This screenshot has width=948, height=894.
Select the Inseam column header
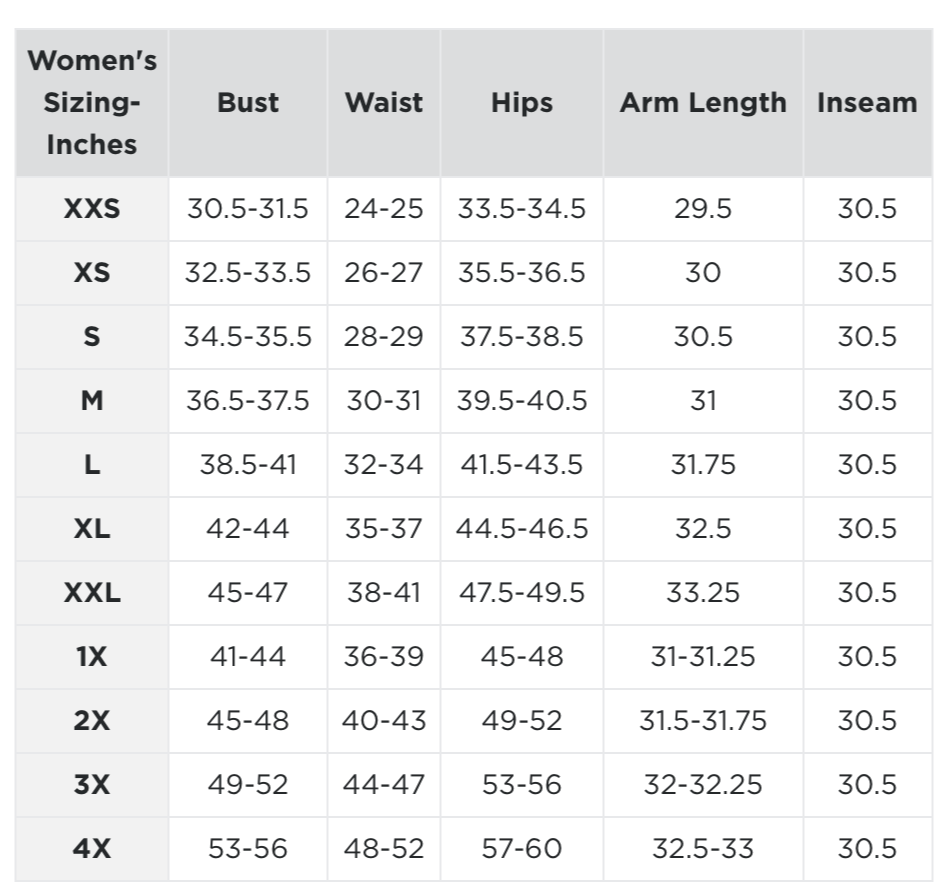pyautogui.click(x=867, y=103)
